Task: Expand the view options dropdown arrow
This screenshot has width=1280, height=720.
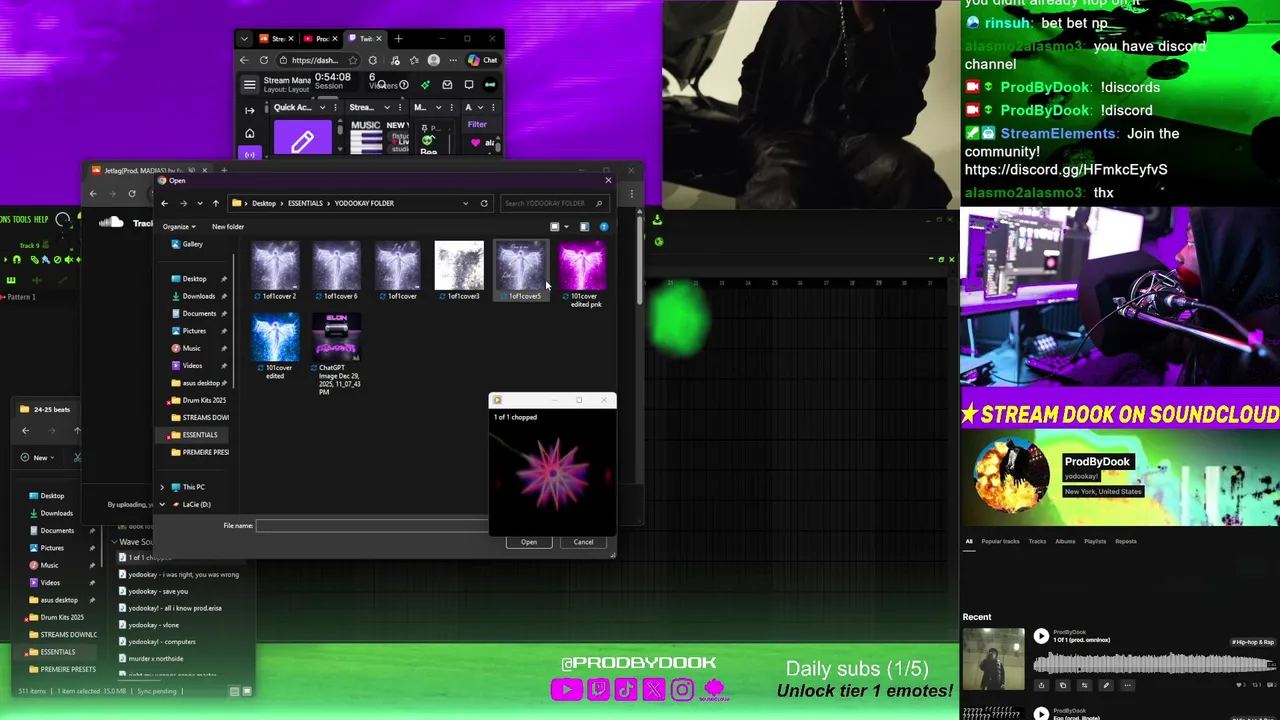Action: 566,227
